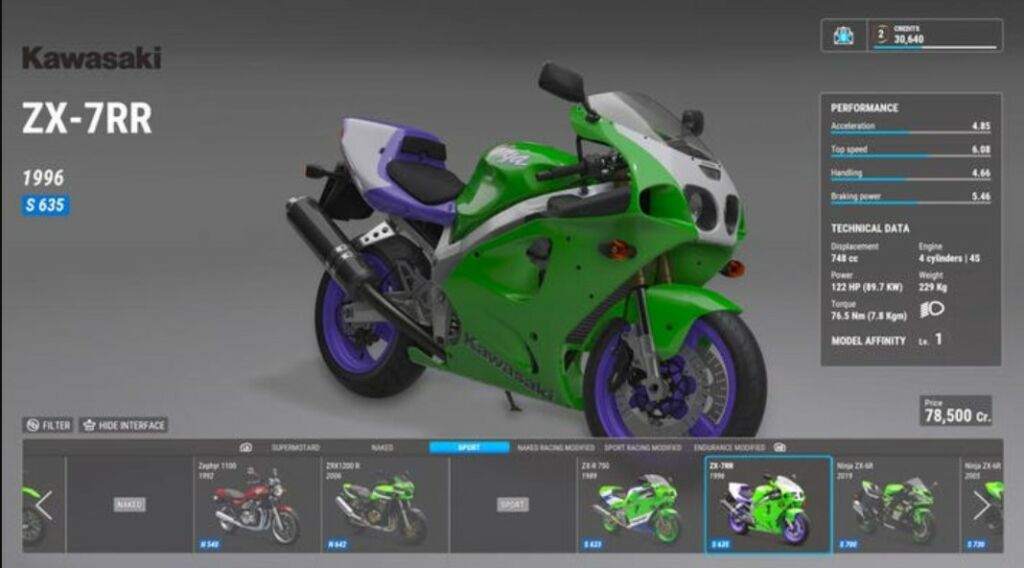Click the hide interface icon
Image resolution: width=1024 pixels, height=568 pixels.
[89, 426]
